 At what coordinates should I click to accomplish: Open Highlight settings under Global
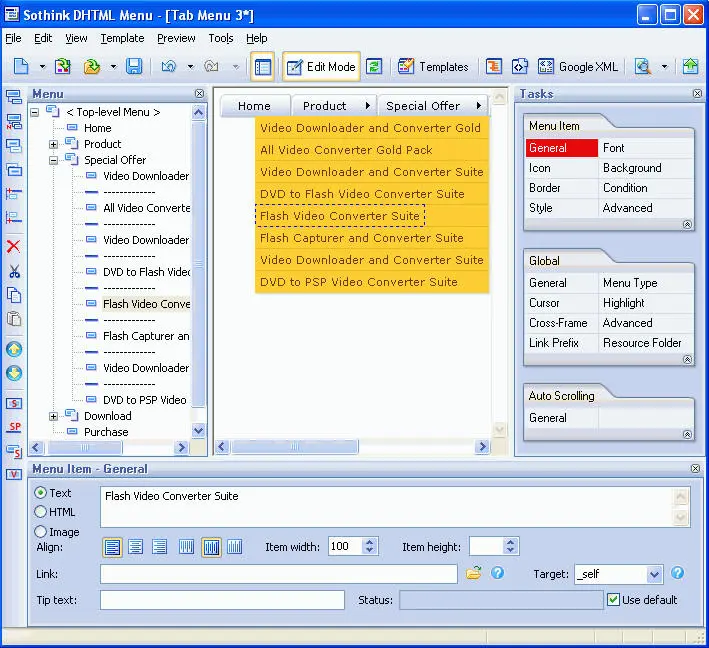point(624,303)
